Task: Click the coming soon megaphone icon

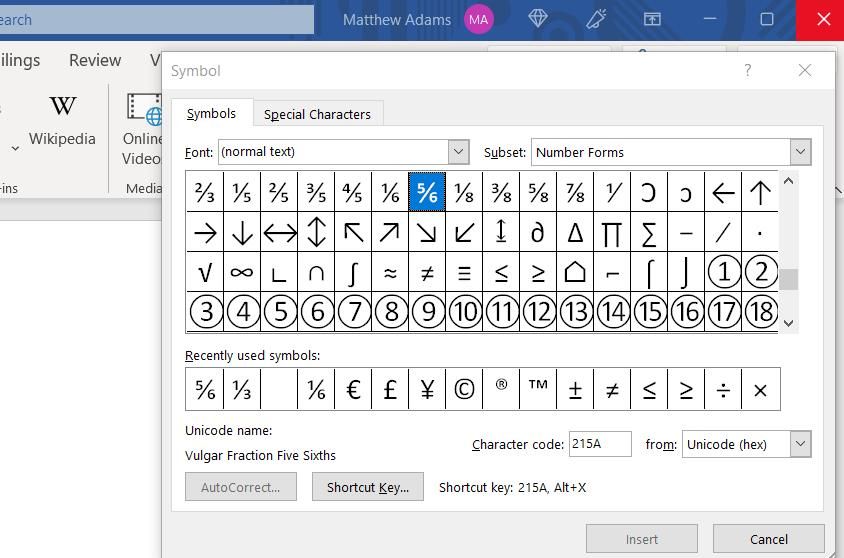Action: click(596, 19)
